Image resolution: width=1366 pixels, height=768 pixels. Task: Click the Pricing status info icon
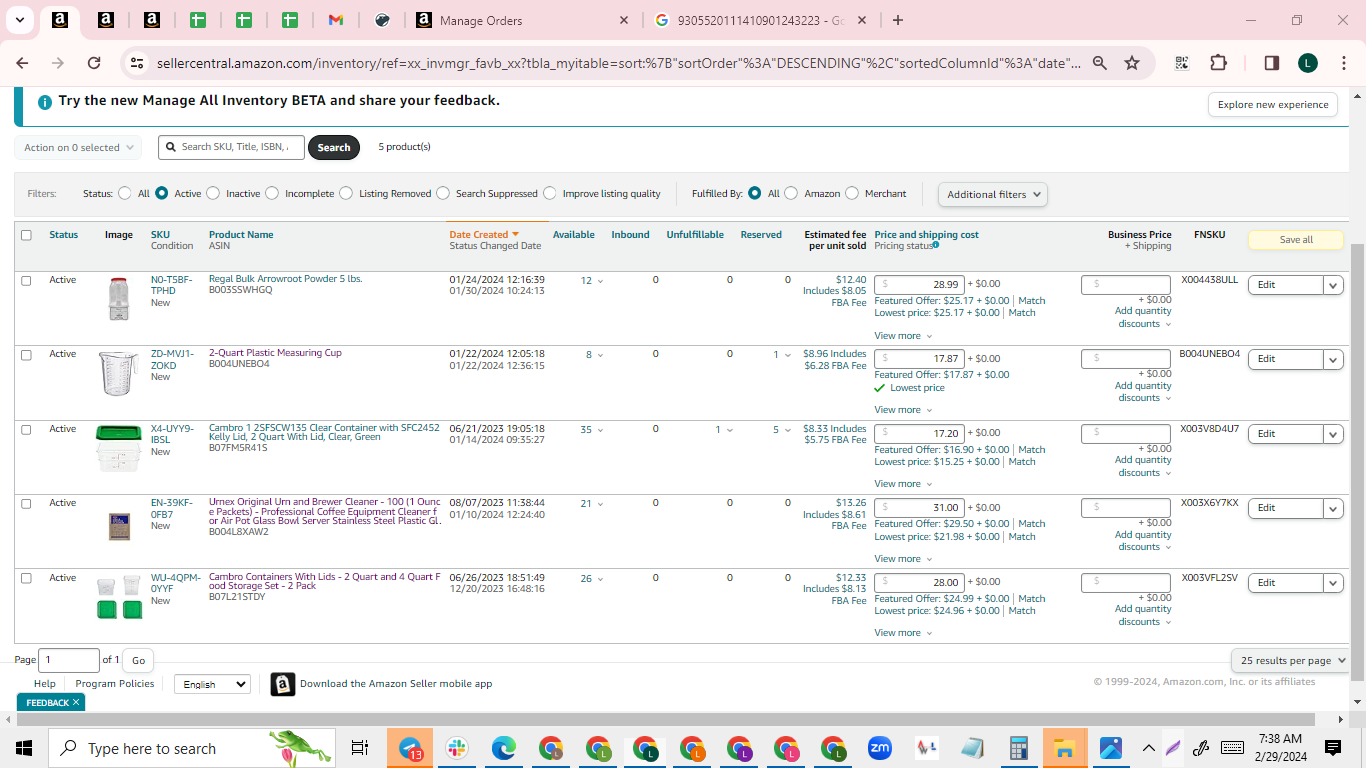936,245
